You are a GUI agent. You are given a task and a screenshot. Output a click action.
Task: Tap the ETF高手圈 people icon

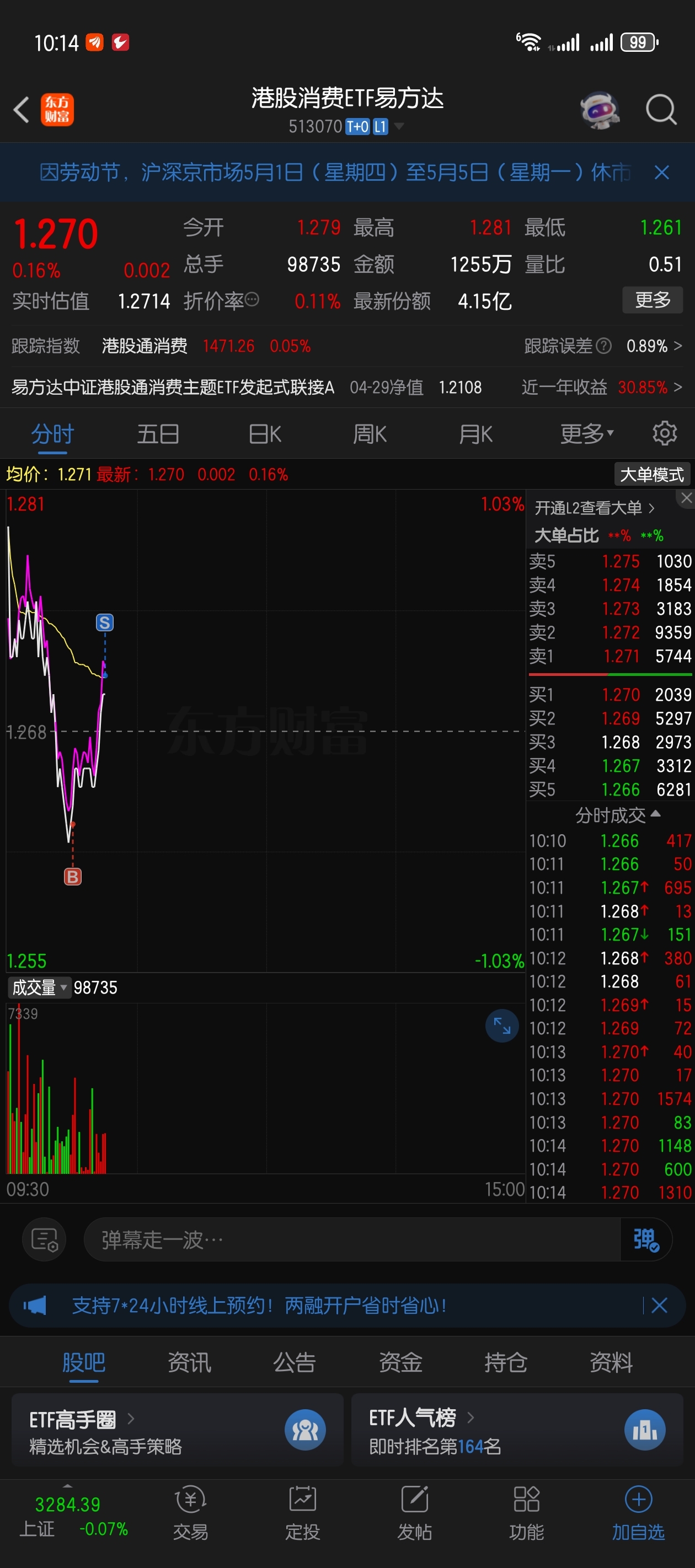(x=304, y=1430)
